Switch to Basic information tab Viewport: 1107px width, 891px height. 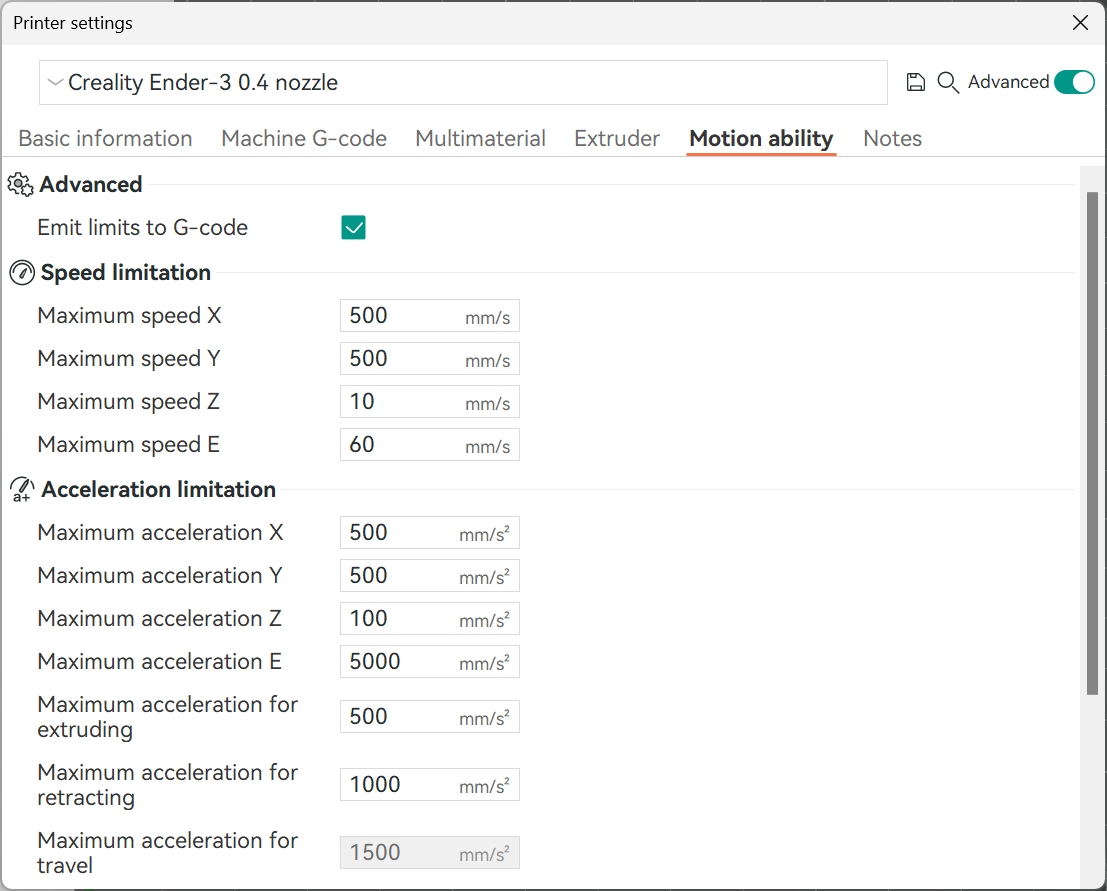coord(105,138)
